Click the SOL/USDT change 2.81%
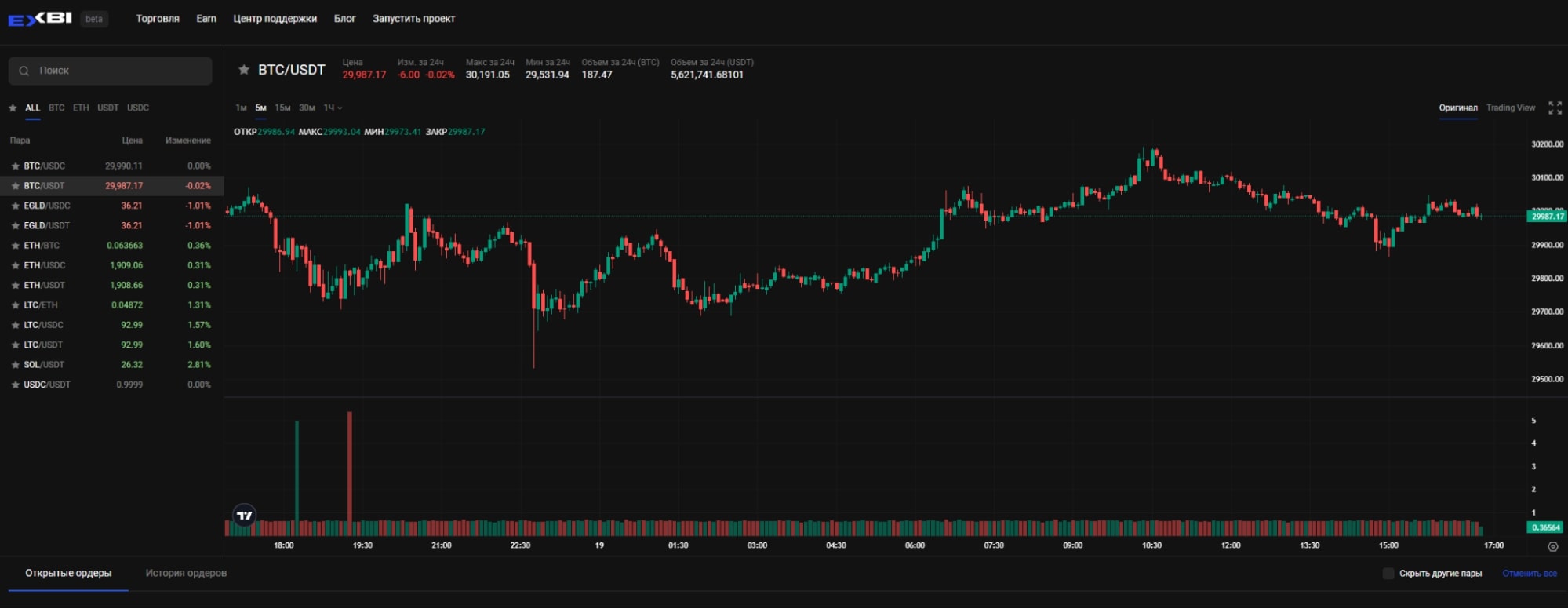1568x609 pixels. click(x=199, y=365)
